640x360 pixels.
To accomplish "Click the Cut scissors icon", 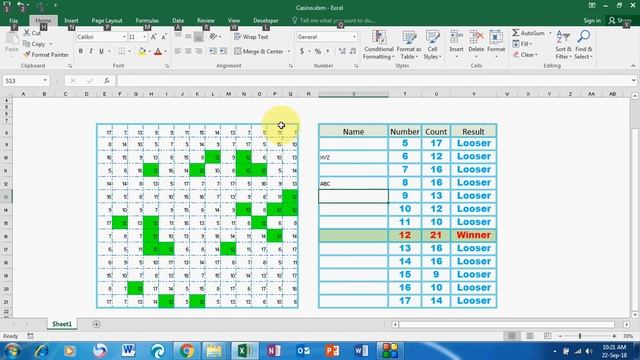I will (x=27, y=33).
